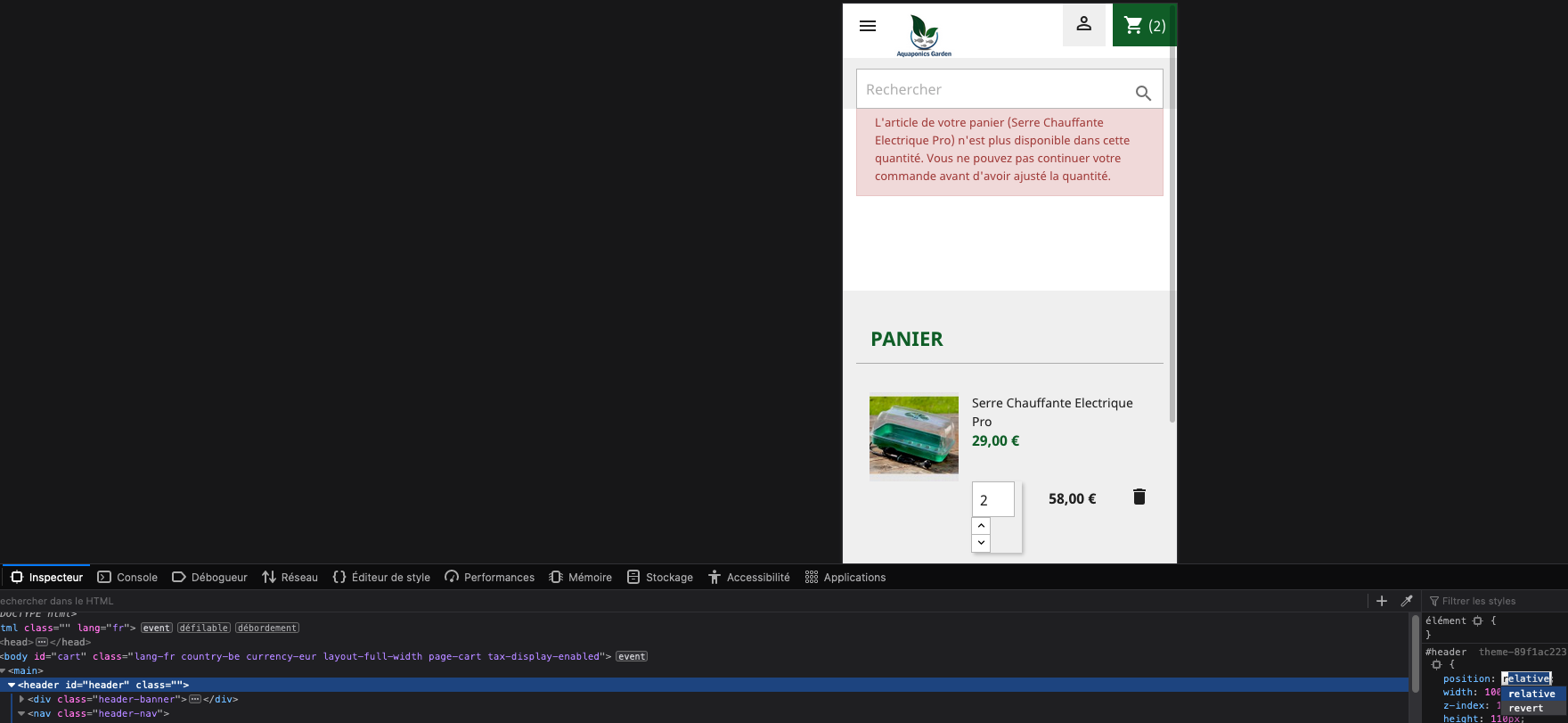
Task: Click the 'width' property name
Action: click(x=1459, y=692)
